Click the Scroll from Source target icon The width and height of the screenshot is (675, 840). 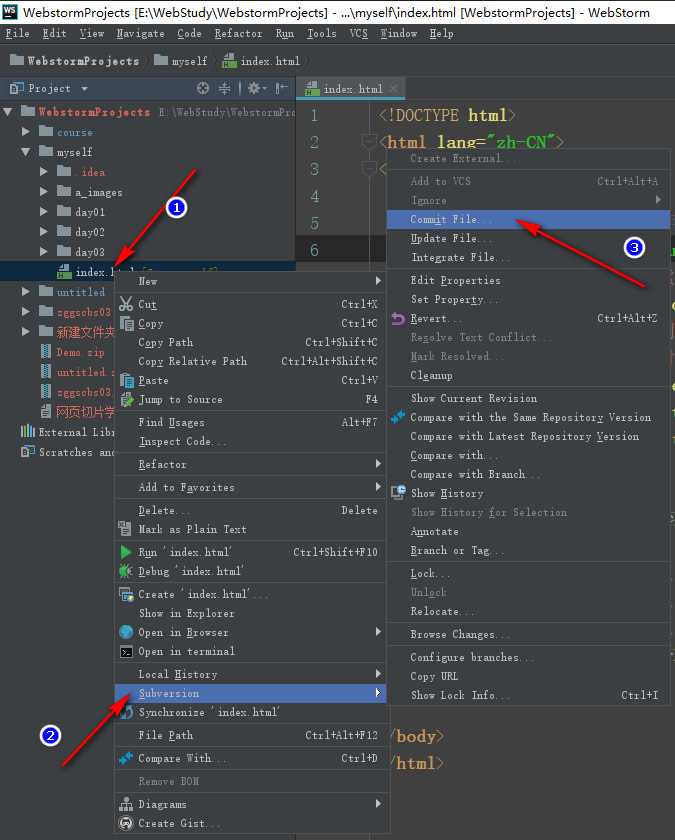(x=203, y=88)
